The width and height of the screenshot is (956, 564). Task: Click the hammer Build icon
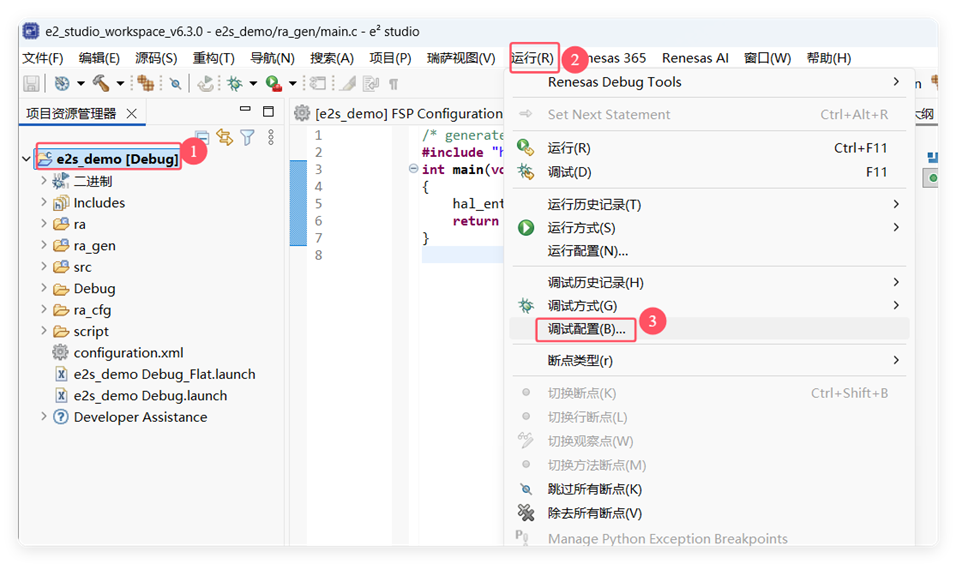101,83
